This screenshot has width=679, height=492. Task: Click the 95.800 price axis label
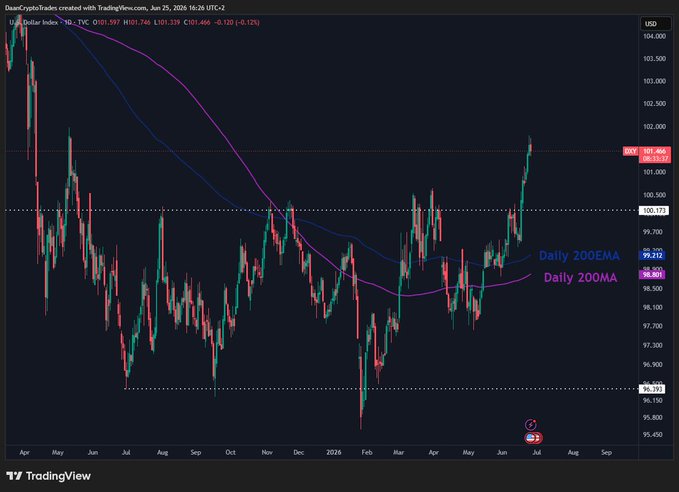click(x=653, y=418)
